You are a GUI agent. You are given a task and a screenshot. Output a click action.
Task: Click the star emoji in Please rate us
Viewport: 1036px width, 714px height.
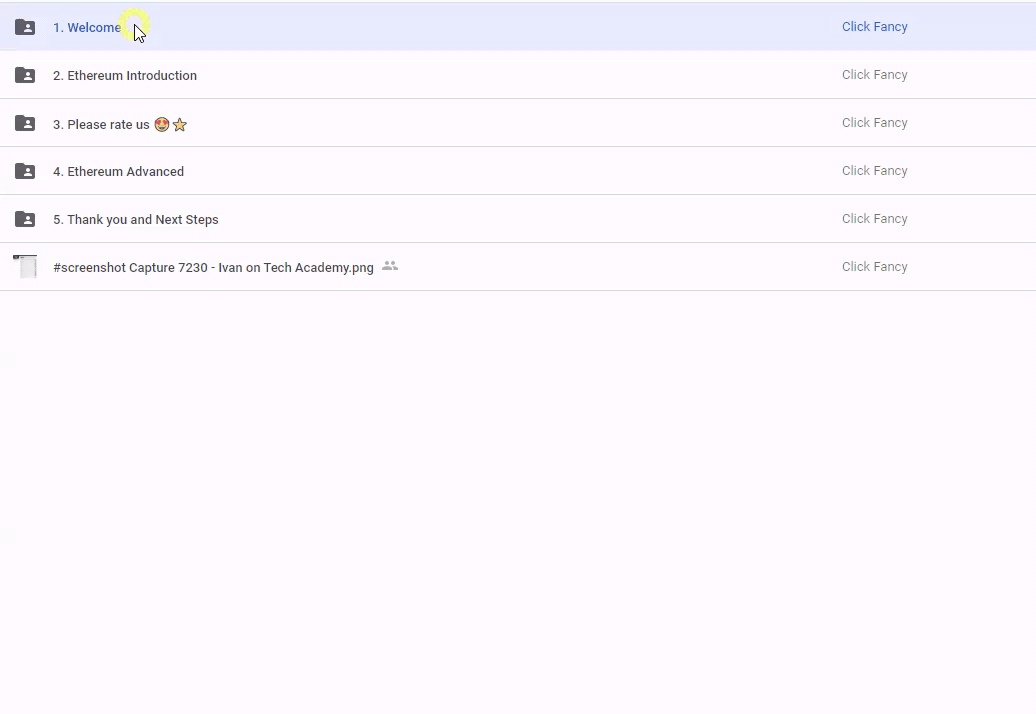180,124
